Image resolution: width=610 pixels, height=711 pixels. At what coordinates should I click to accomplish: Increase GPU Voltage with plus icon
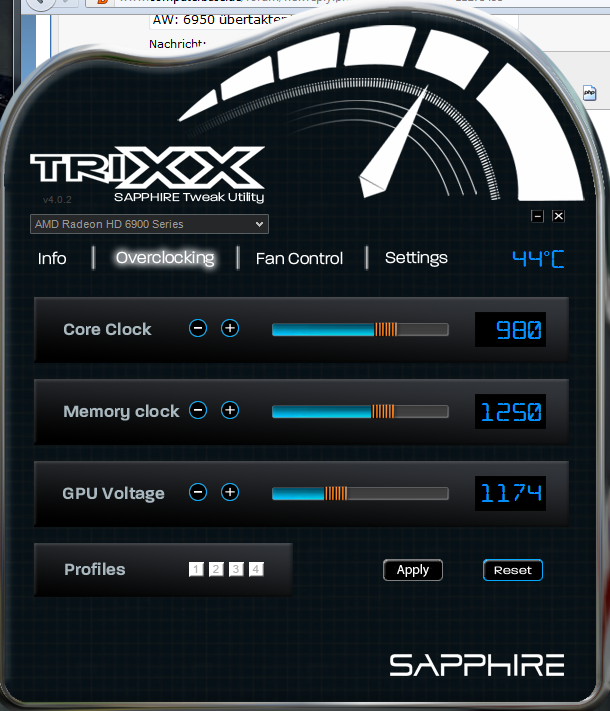point(230,492)
